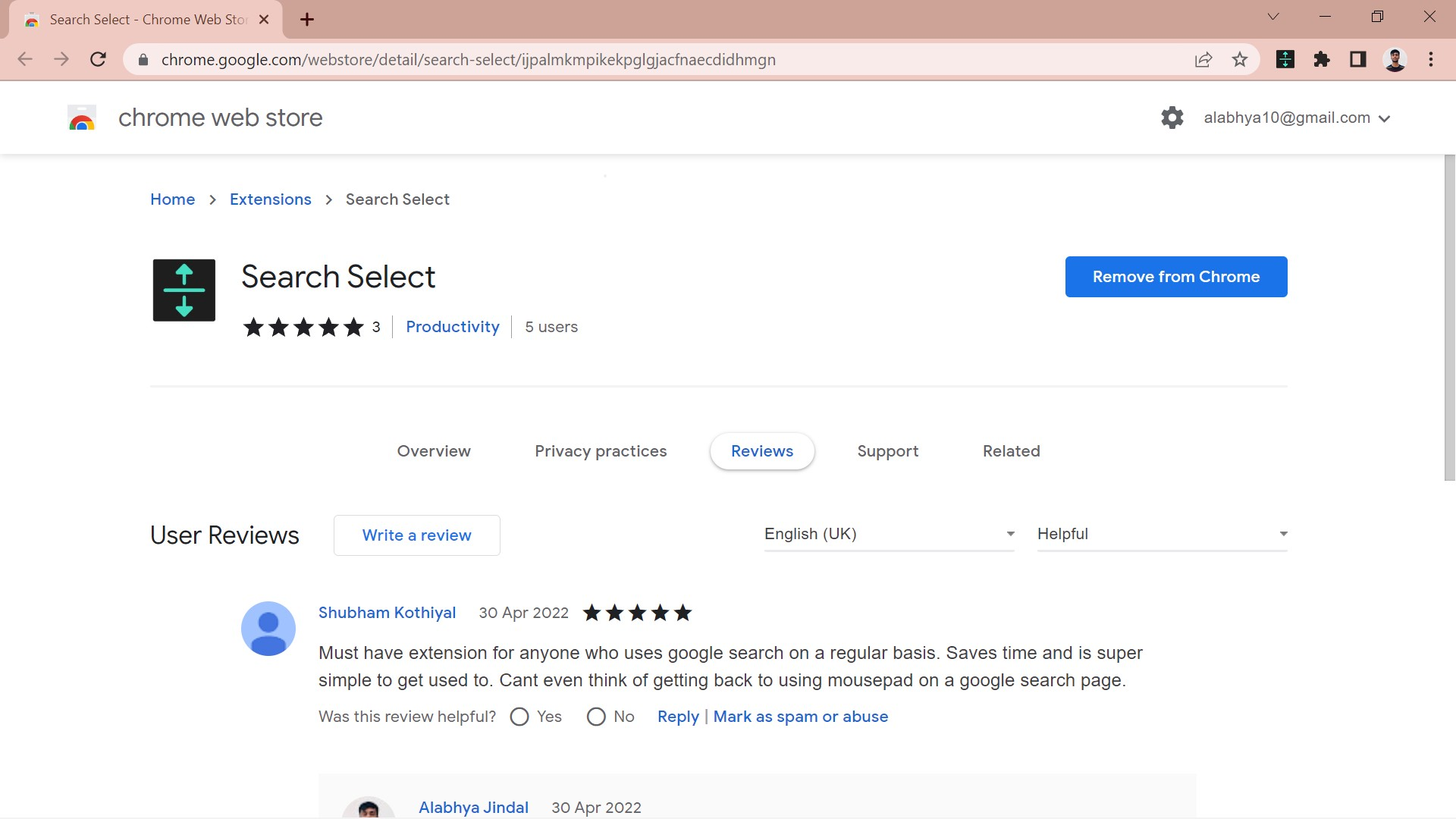Viewport: 1456px width, 819px height.
Task: Bookmark the page with the star icon
Action: point(1241,59)
